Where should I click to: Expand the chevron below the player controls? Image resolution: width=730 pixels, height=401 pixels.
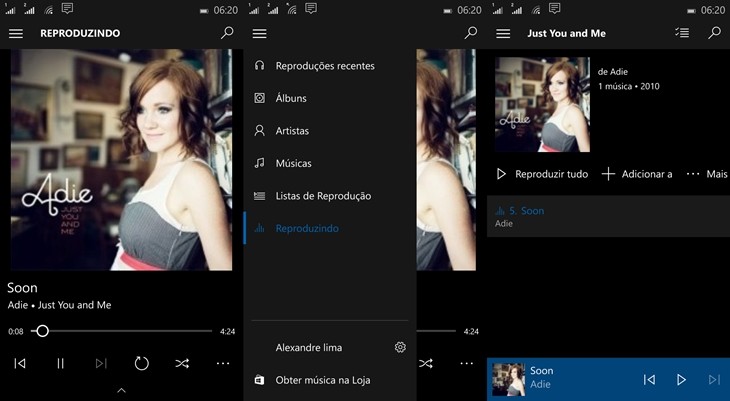[x=122, y=390]
